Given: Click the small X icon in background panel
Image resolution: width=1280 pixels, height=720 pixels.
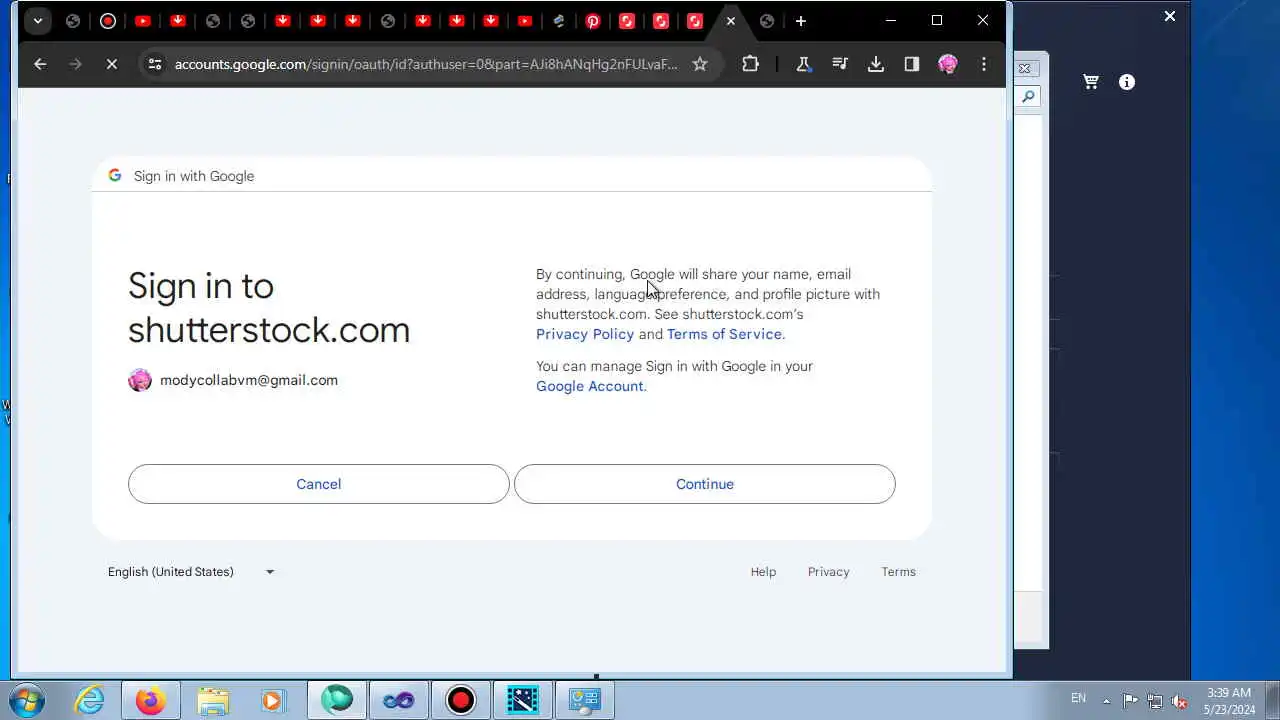Looking at the screenshot, I should tap(1024, 69).
